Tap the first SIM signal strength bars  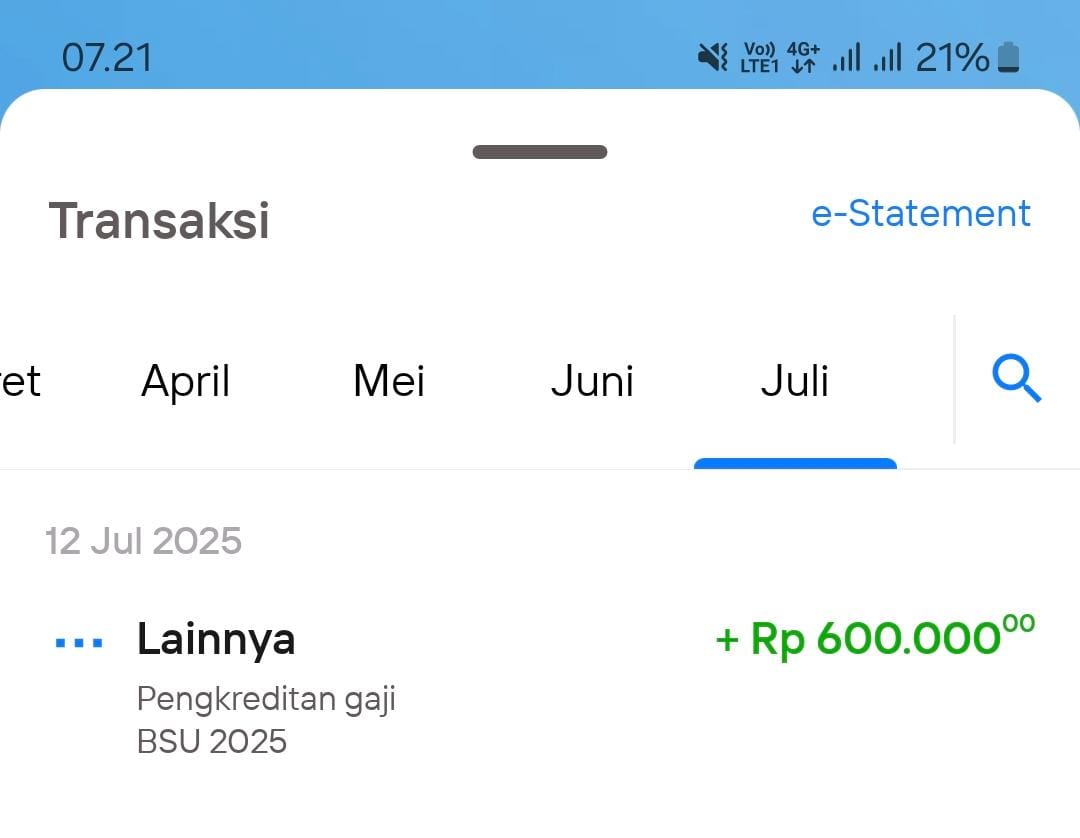point(849,57)
